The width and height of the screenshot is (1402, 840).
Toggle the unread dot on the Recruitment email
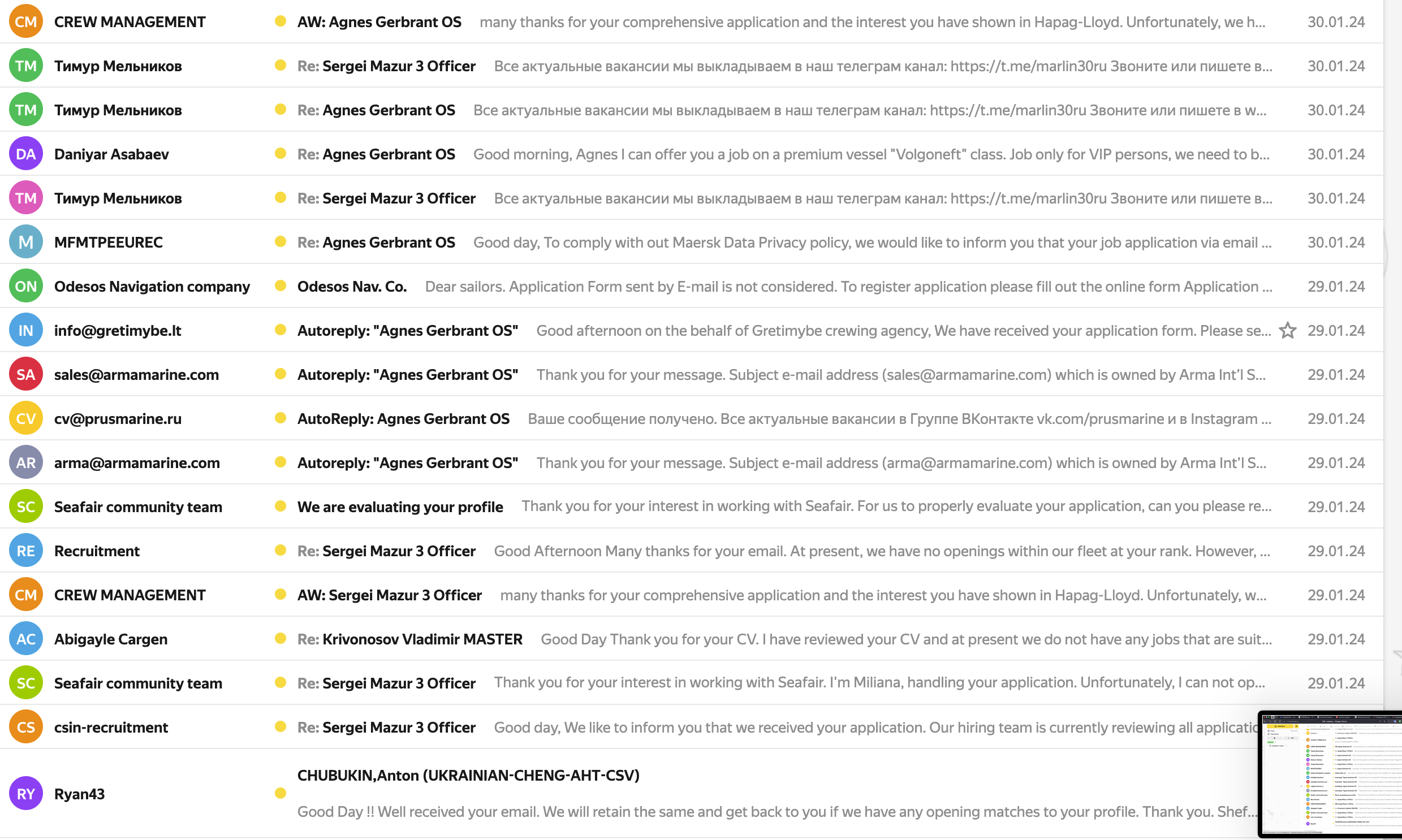coord(280,550)
